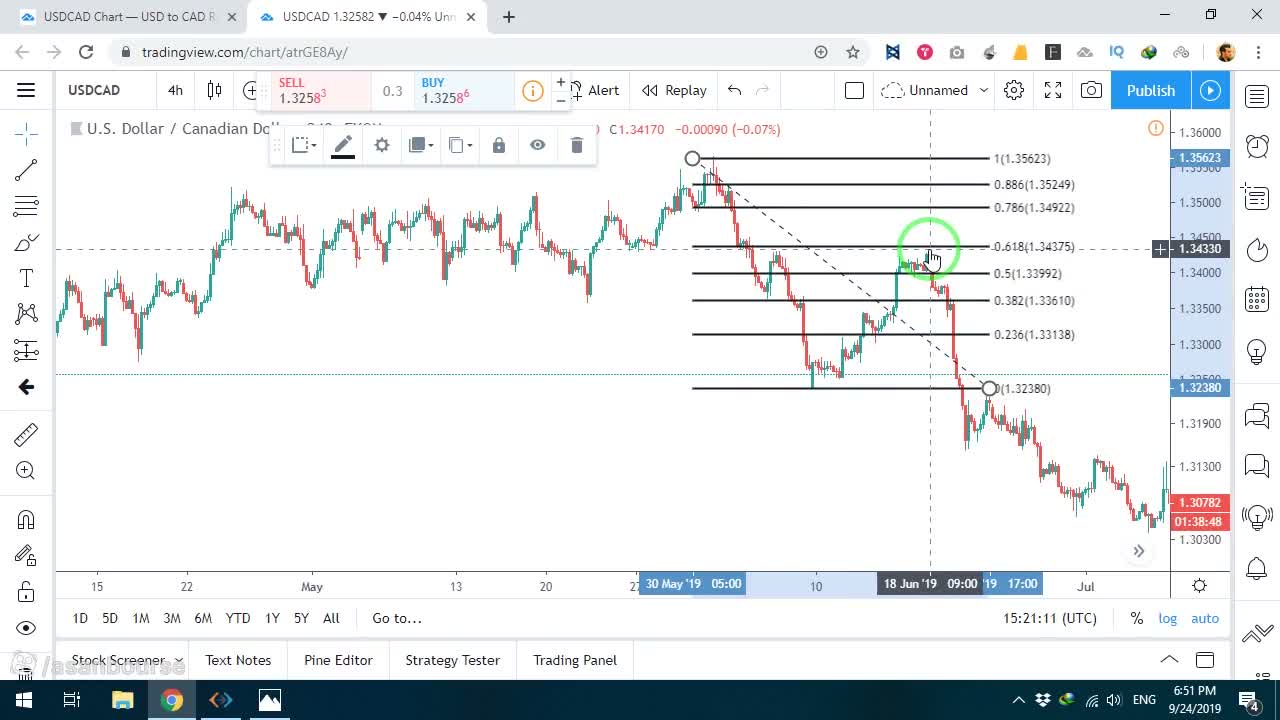Open Chrome from the Windows taskbar
The height and width of the screenshot is (720, 1280).
[x=172, y=699]
